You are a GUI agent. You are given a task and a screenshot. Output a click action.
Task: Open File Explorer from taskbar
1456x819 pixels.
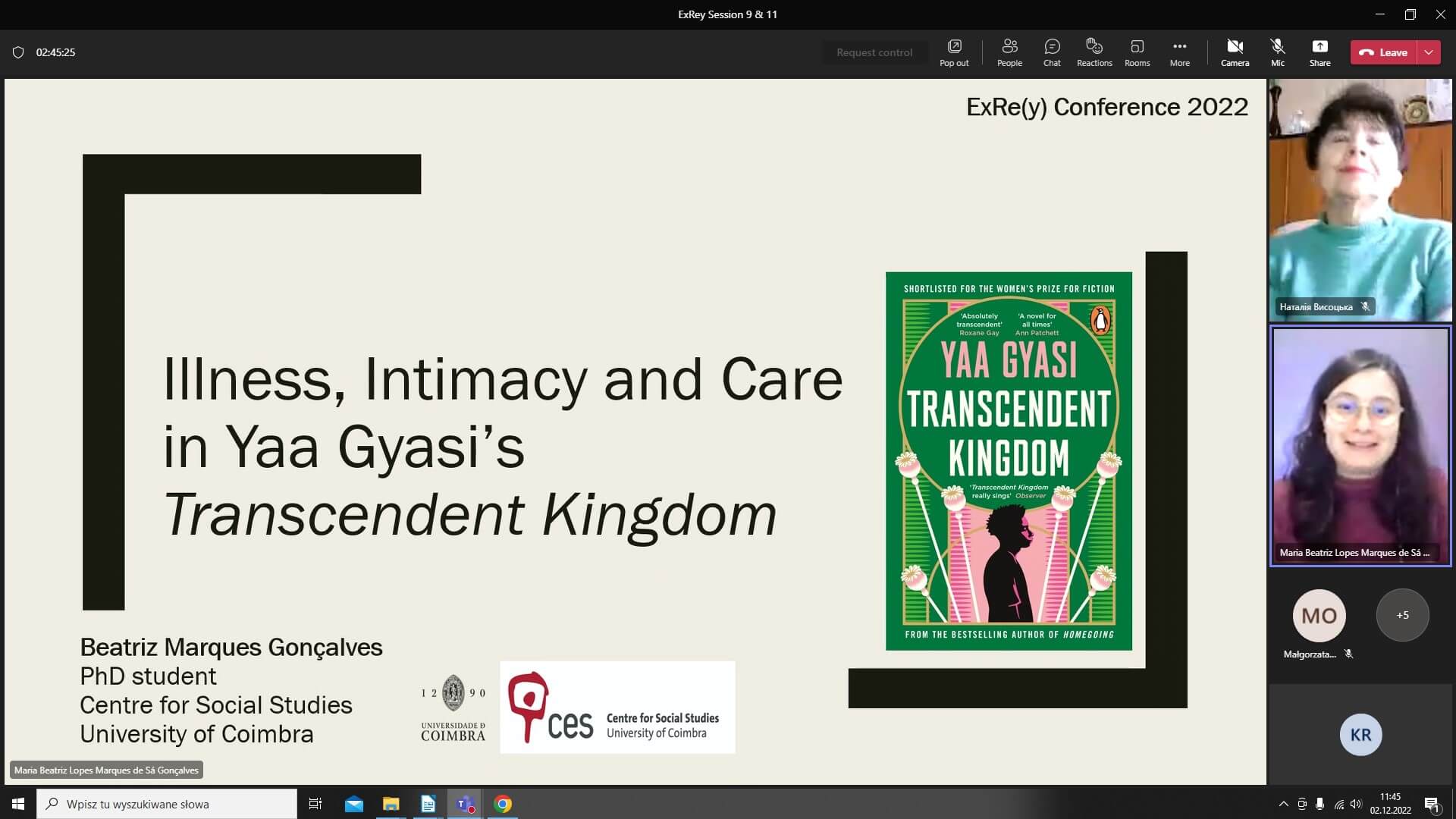pyautogui.click(x=391, y=804)
